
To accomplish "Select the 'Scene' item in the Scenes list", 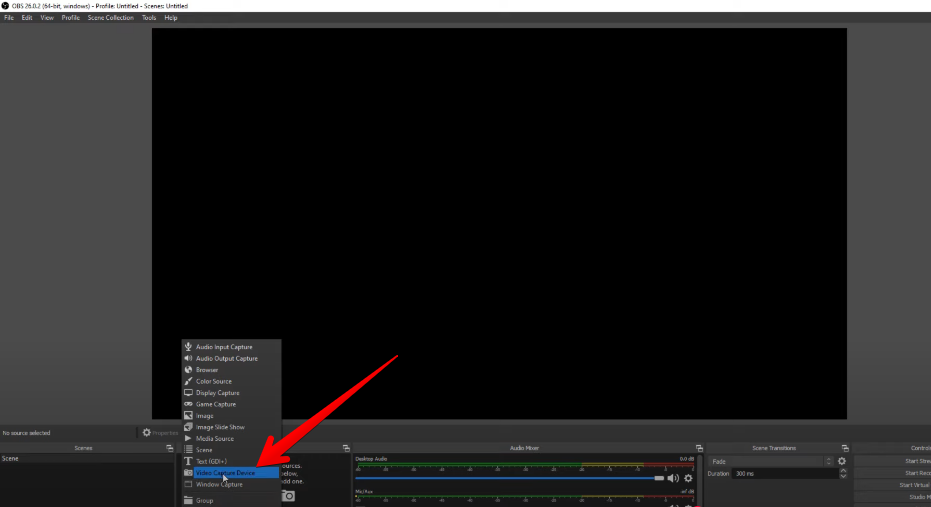I will [x=88, y=458].
